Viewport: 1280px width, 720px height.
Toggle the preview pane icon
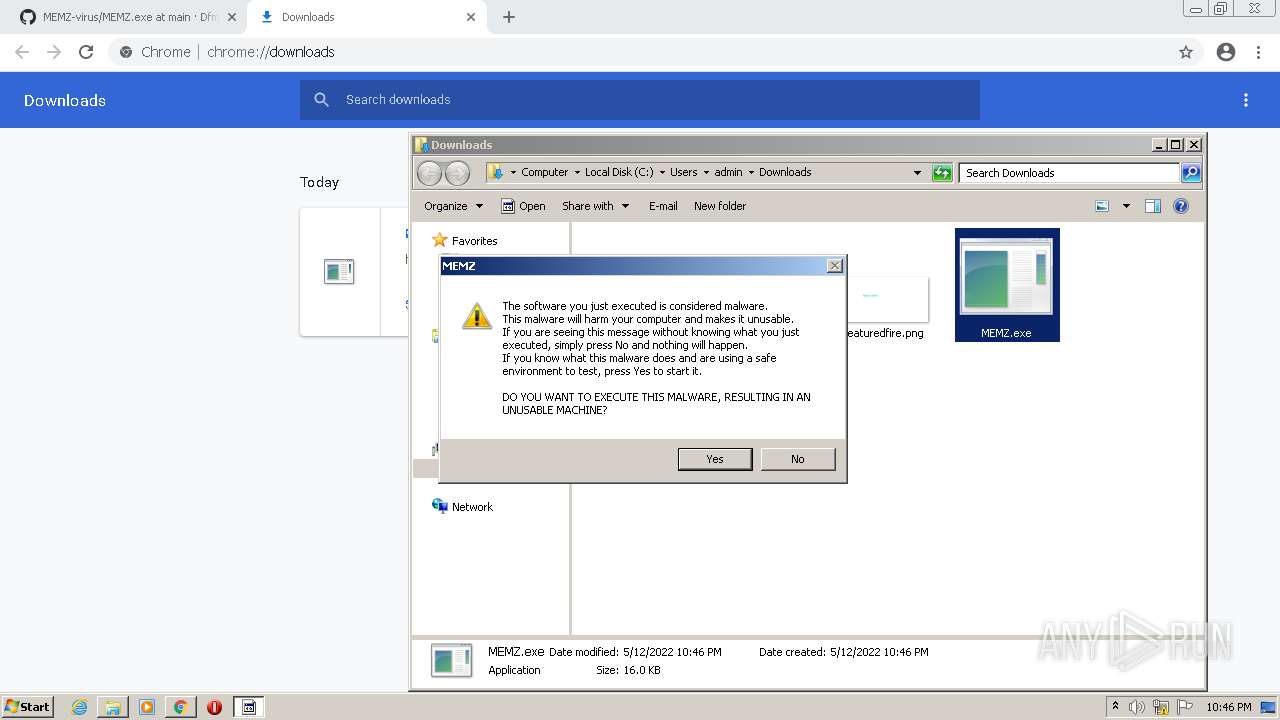click(x=1153, y=206)
